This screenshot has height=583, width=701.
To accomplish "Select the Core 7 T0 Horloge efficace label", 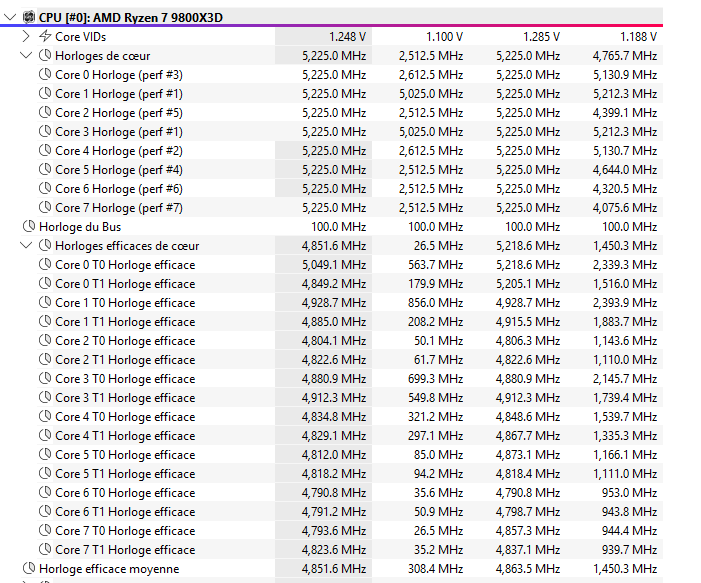I will (125, 531).
